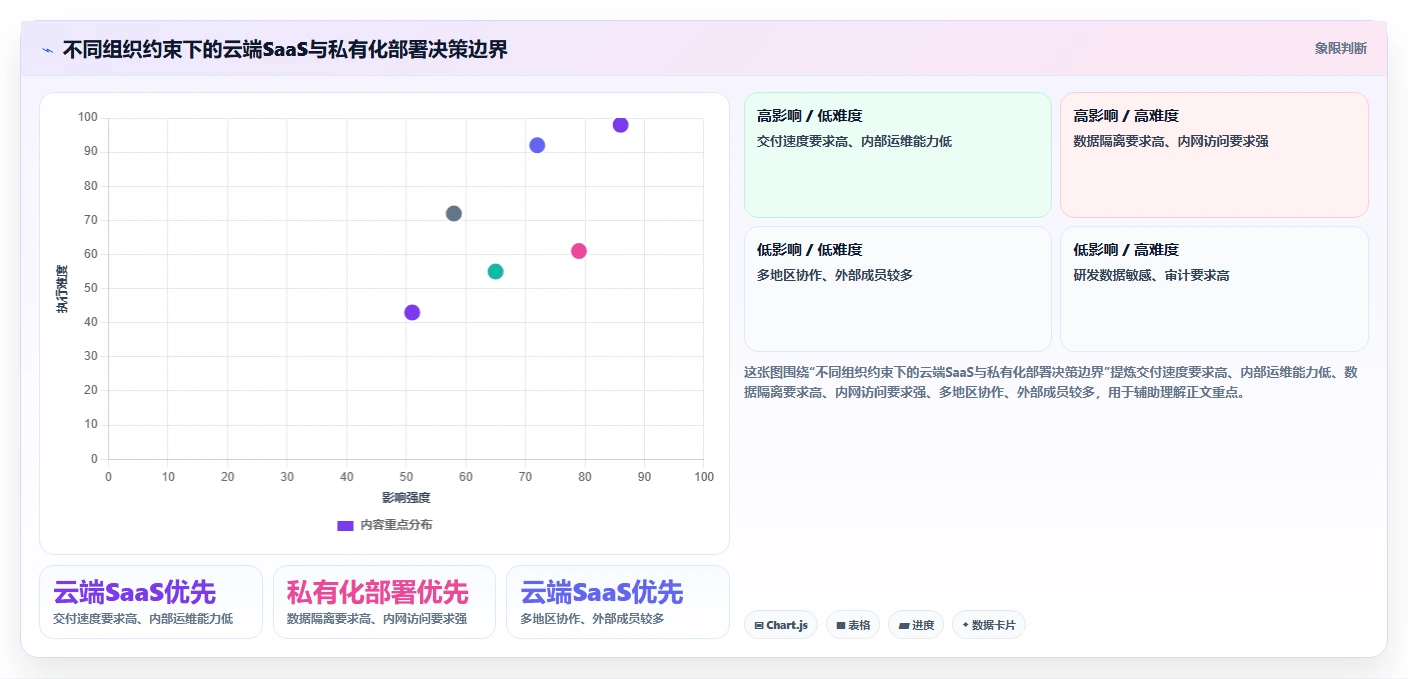Select the teal data point at impact 65
This screenshot has width=1408, height=679.
495,272
